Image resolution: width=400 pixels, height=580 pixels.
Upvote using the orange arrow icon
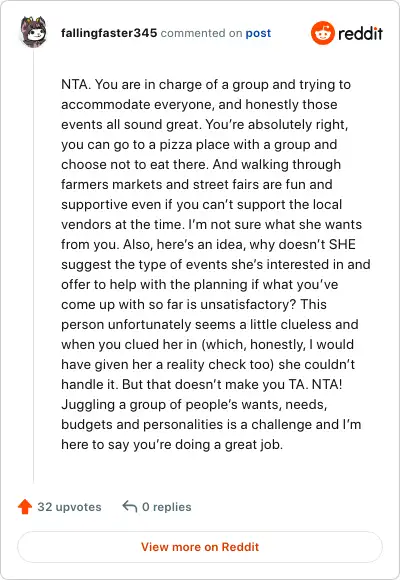25,506
